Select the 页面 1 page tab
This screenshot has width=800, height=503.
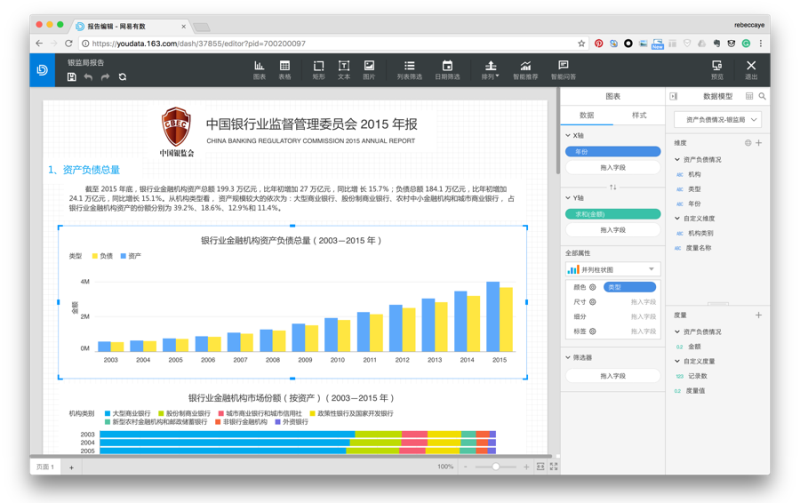(45, 467)
